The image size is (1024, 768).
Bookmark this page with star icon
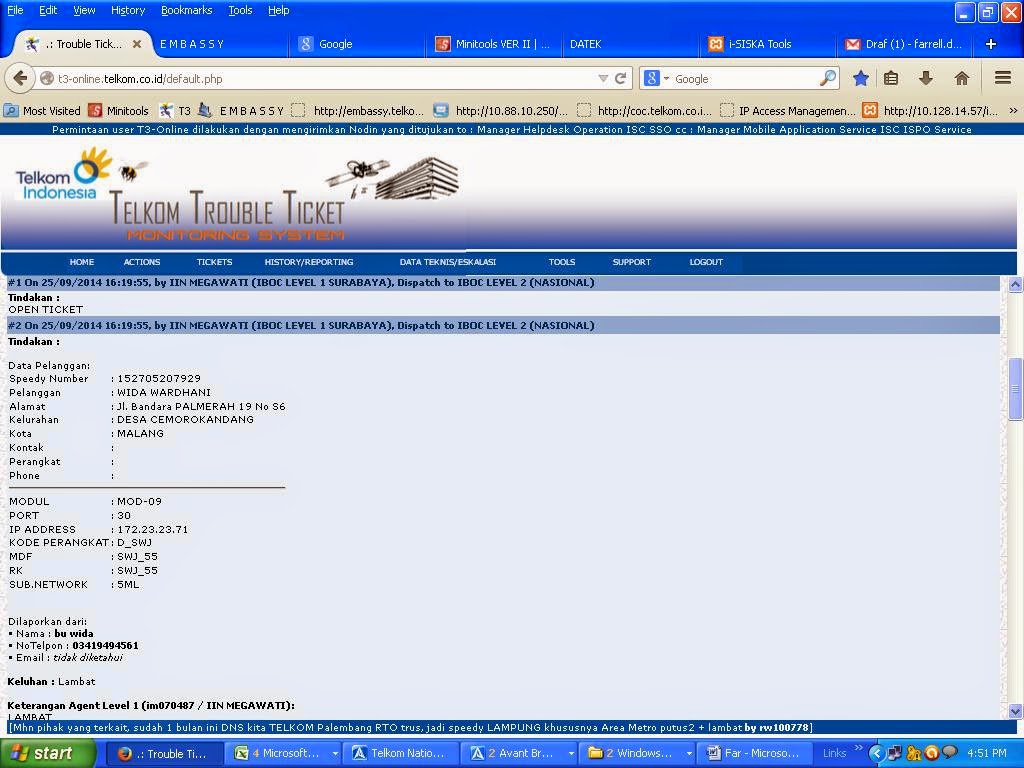[860, 78]
